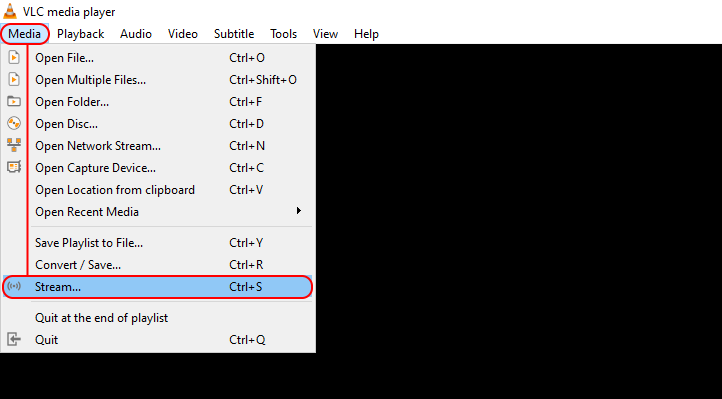
Task: Click the Open Folder icon
Action: pyautogui.click(x=14, y=101)
